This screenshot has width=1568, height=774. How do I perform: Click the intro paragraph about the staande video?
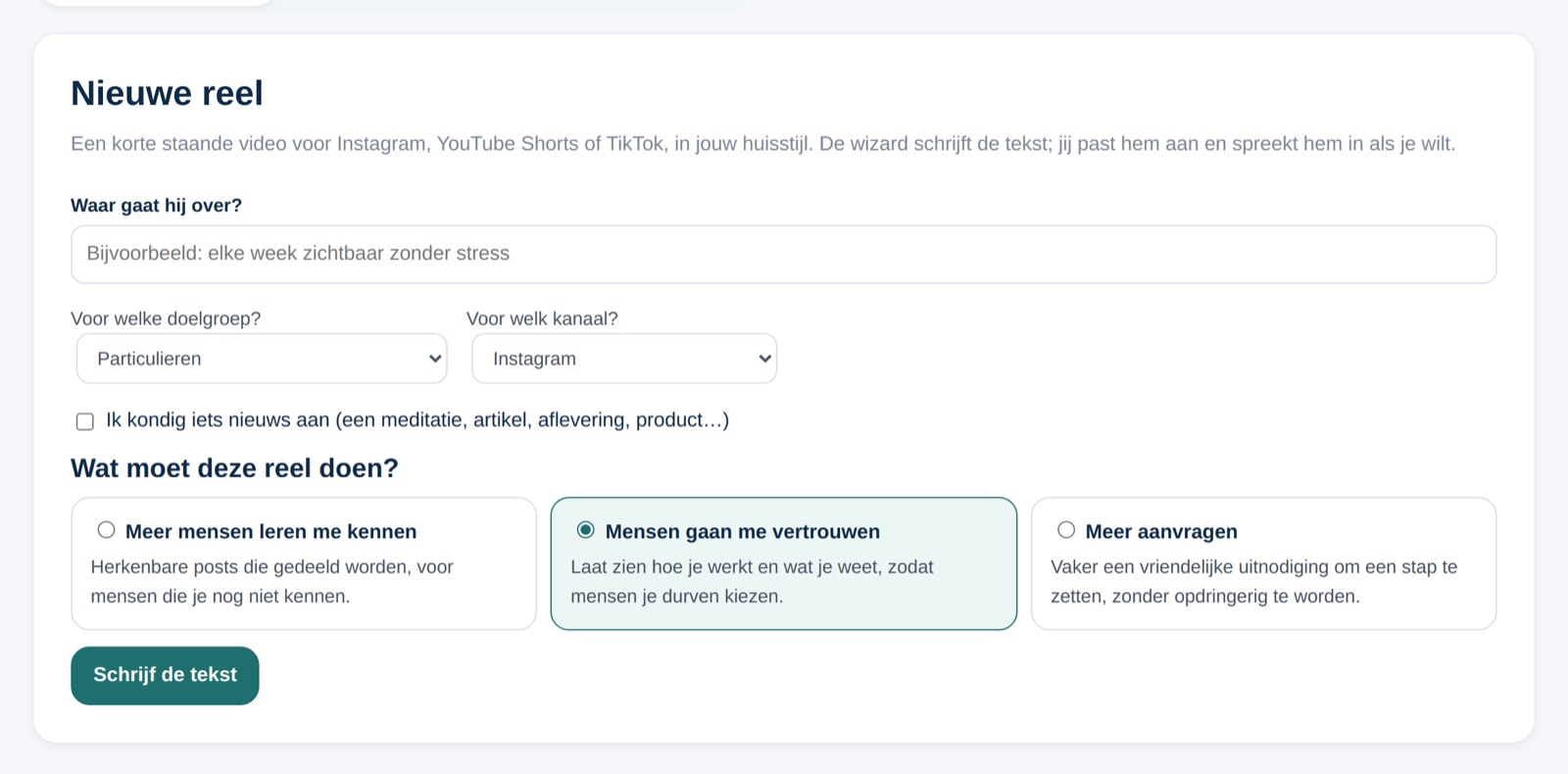click(x=762, y=144)
